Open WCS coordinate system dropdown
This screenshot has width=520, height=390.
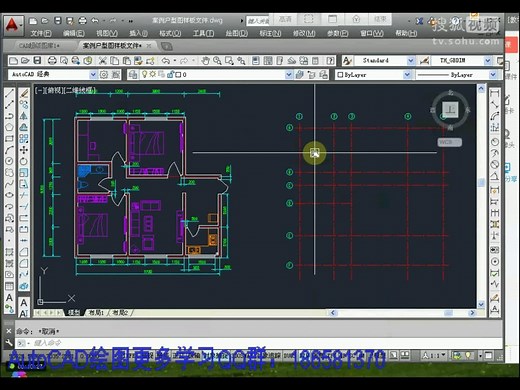pyautogui.click(x=449, y=142)
